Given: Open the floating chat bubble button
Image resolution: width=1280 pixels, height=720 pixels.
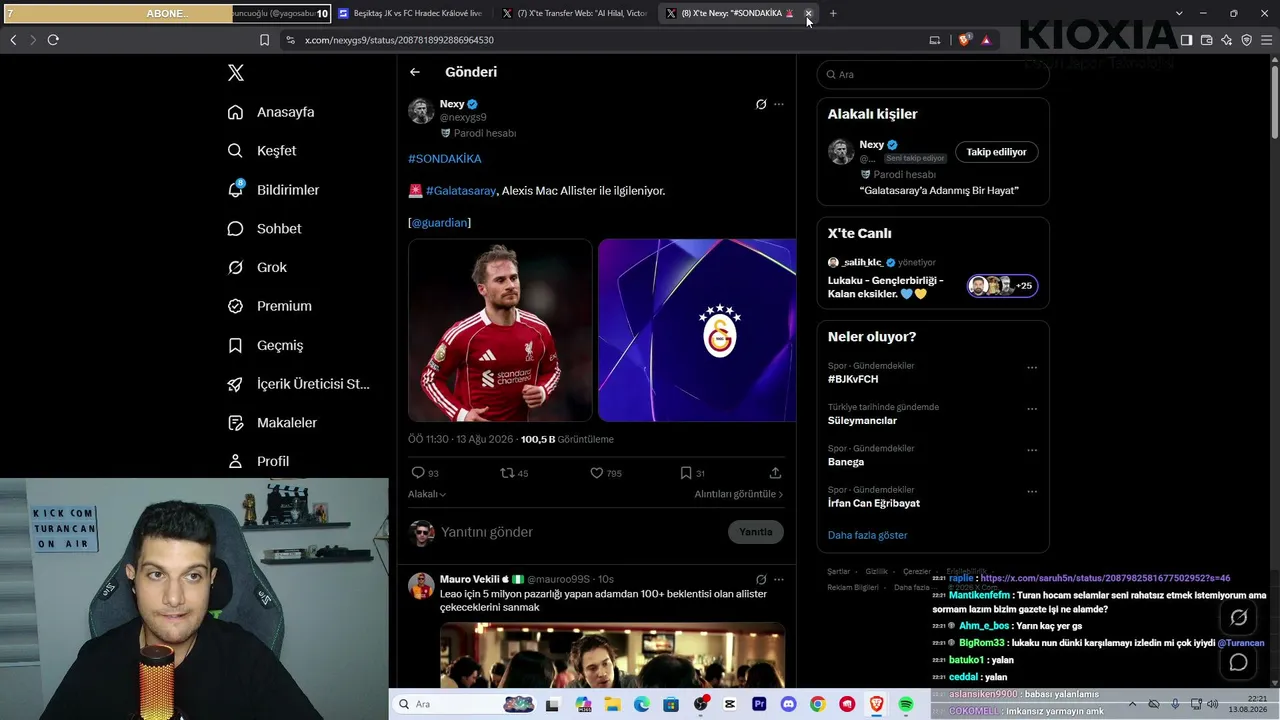Looking at the screenshot, I should 1238,662.
